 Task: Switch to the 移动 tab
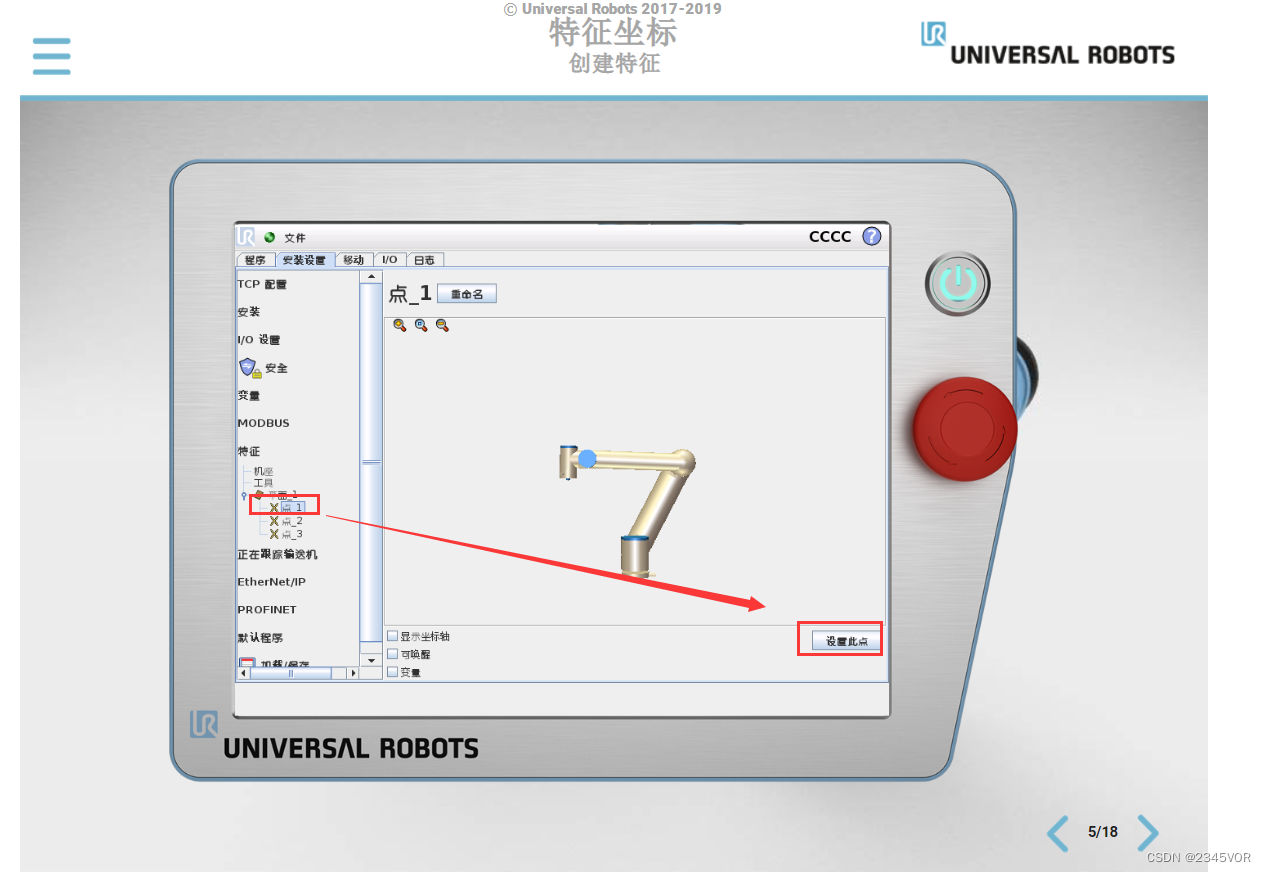point(355,260)
